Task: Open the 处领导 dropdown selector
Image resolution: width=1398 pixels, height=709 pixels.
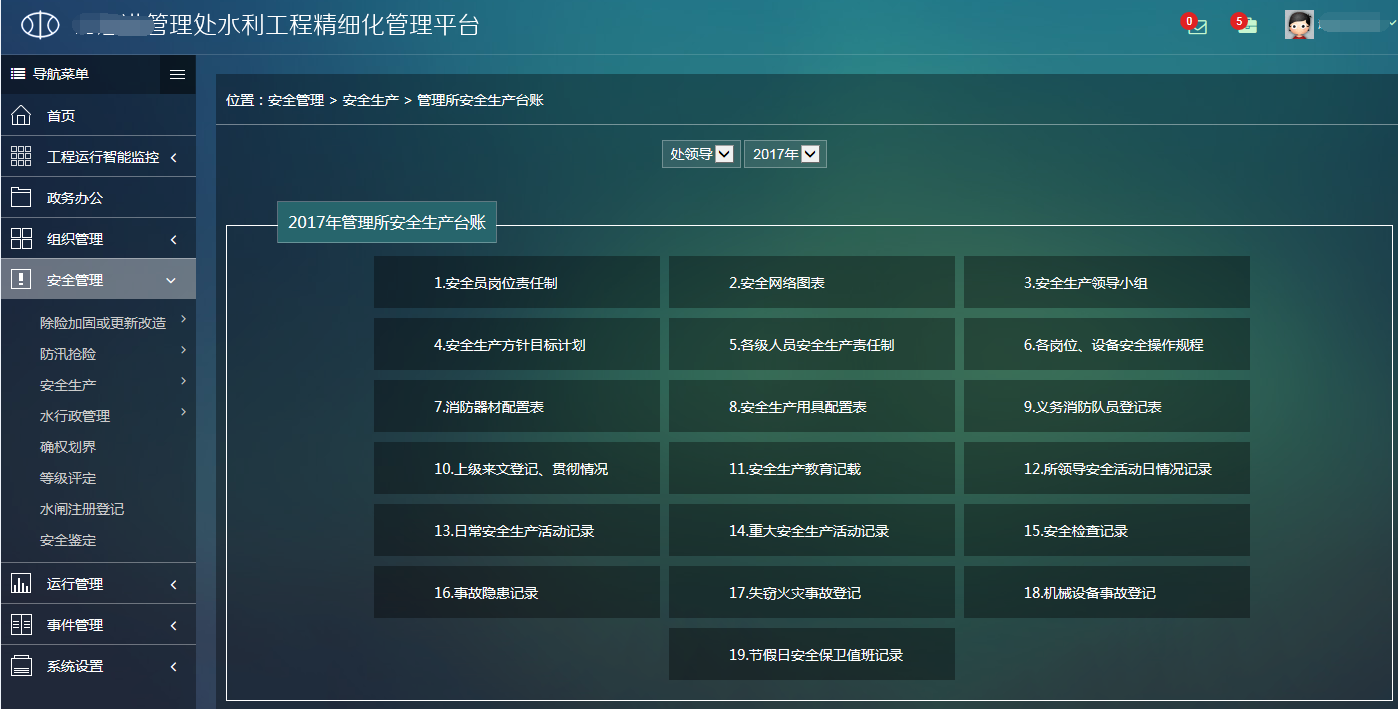Action: (x=701, y=154)
